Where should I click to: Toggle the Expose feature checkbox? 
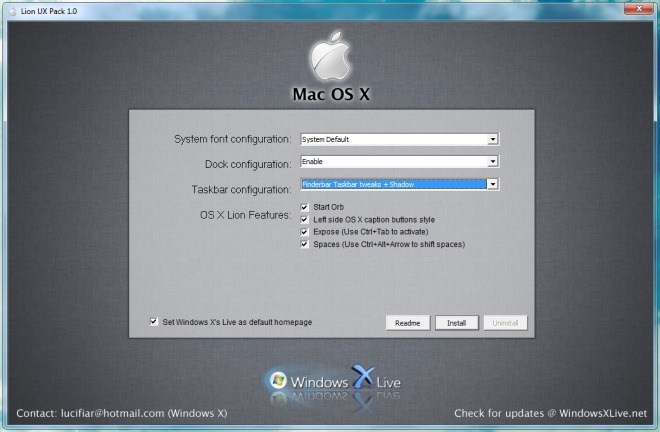(304, 232)
